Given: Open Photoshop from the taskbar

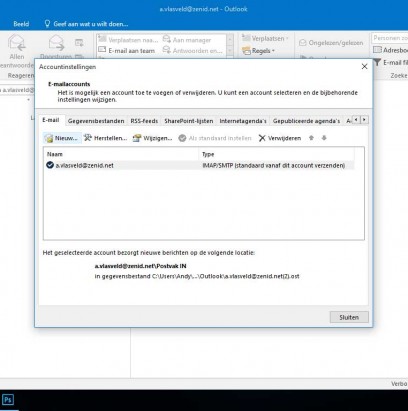Looking at the screenshot, I should [x=8, y=399].
